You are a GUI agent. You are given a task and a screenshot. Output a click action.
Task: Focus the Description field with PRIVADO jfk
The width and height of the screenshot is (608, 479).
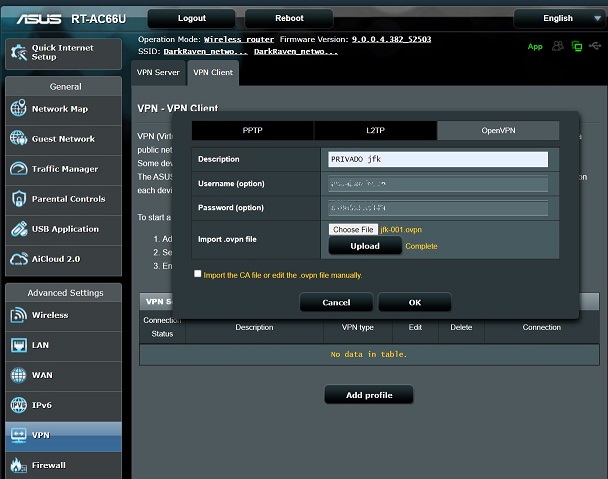tap(438, 159)
